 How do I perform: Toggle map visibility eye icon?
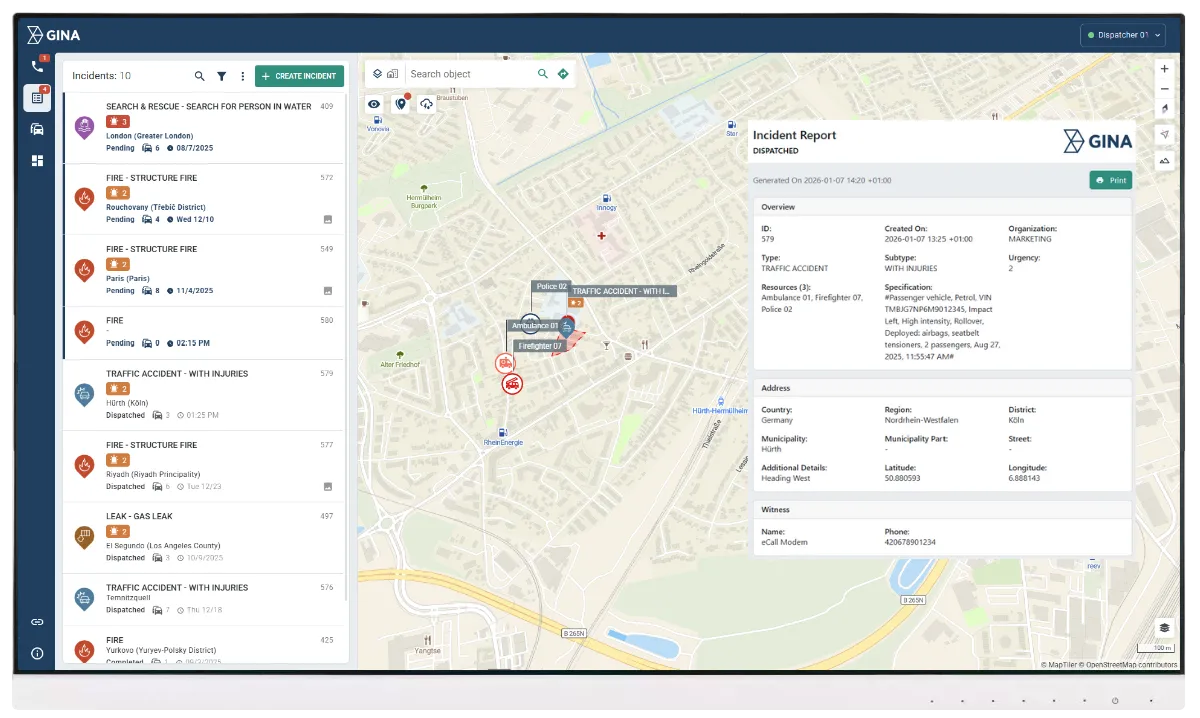click(373, 104)
